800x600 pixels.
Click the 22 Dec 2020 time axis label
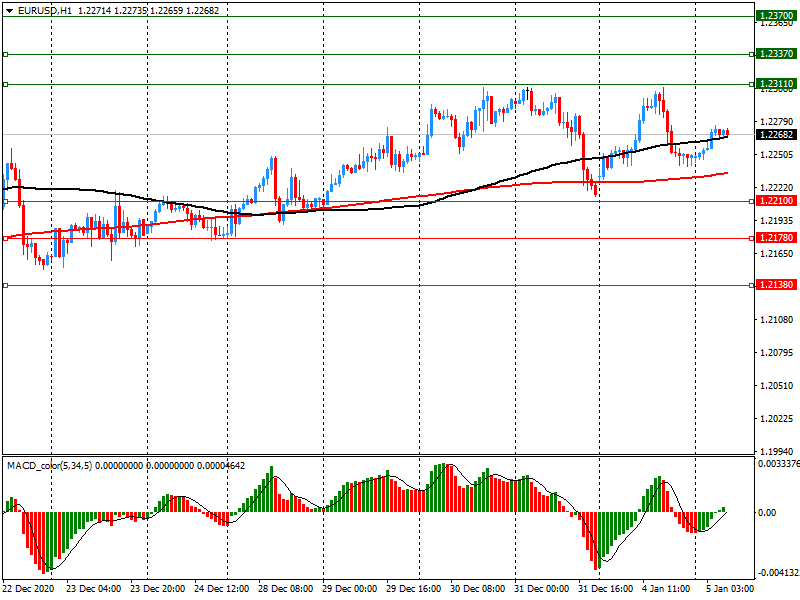(x=30, y=590)
